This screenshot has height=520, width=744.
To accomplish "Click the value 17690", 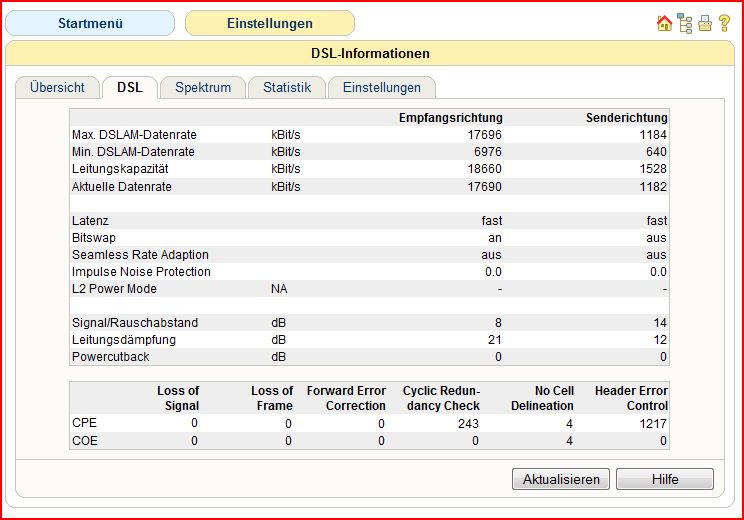I will click(x=484, y=186).
